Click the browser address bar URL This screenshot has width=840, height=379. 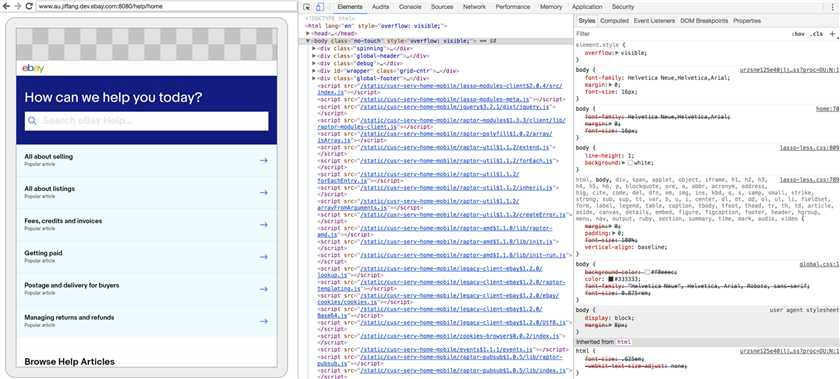tap(100, 6)
